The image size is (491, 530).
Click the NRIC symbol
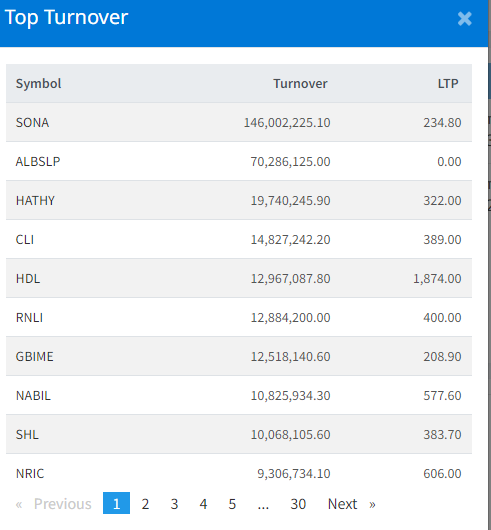[30, 474]
